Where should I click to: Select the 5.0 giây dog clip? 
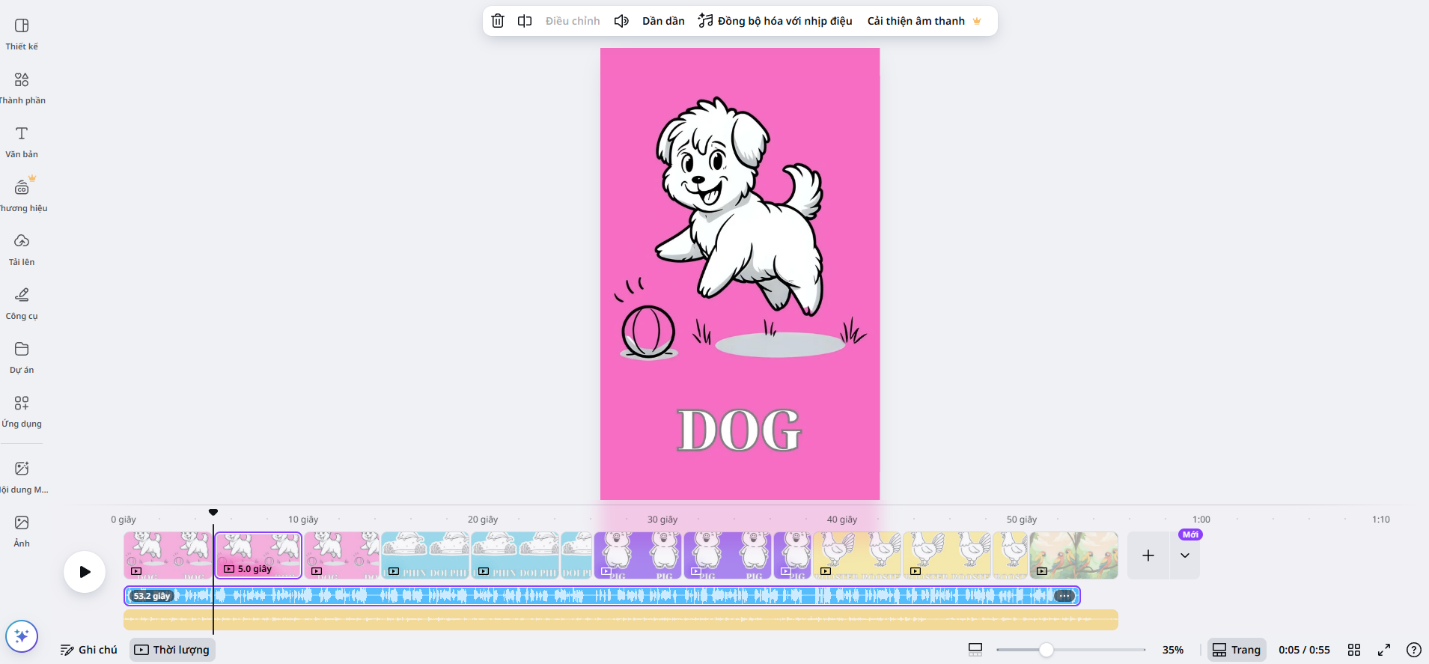tap(258, 555)
